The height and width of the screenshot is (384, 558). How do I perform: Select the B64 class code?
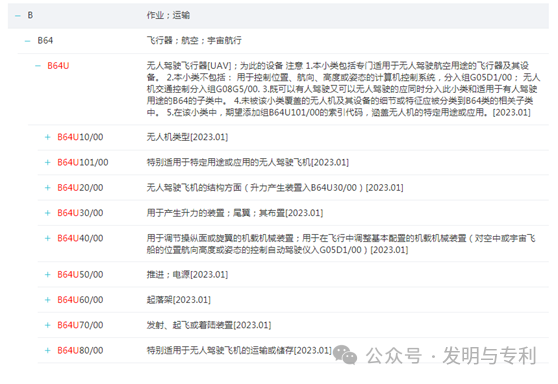(x=45, y=41)
